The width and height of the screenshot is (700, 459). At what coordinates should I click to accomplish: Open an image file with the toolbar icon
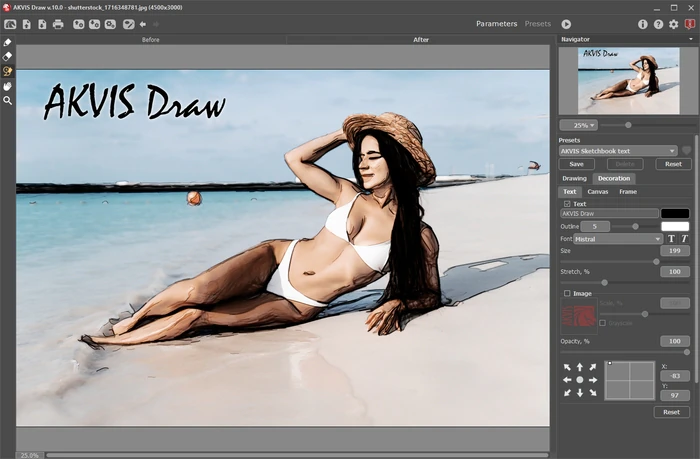click(27, 24)
